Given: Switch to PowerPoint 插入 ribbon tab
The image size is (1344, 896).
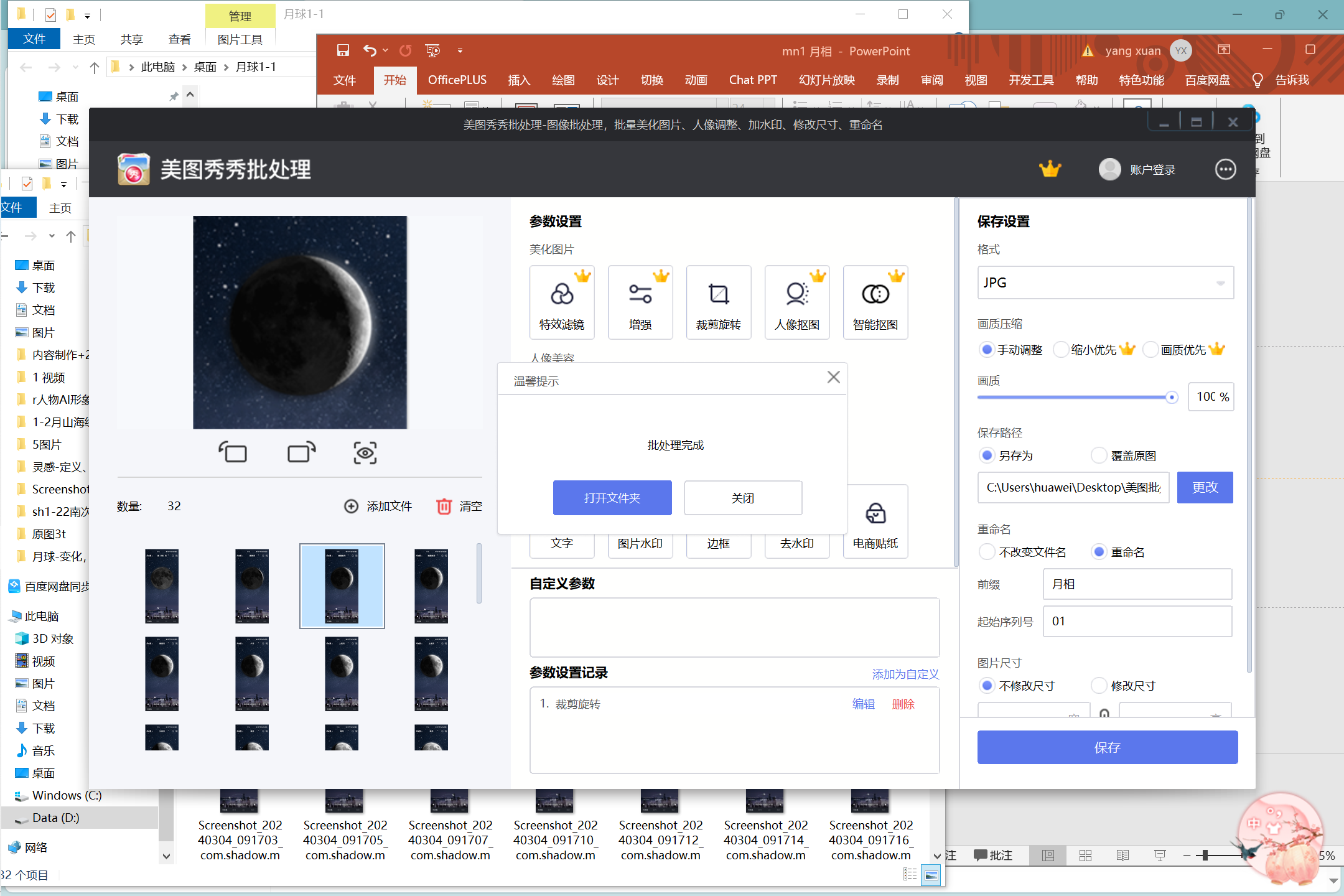Looking at the screenshot, I should 518,80.
